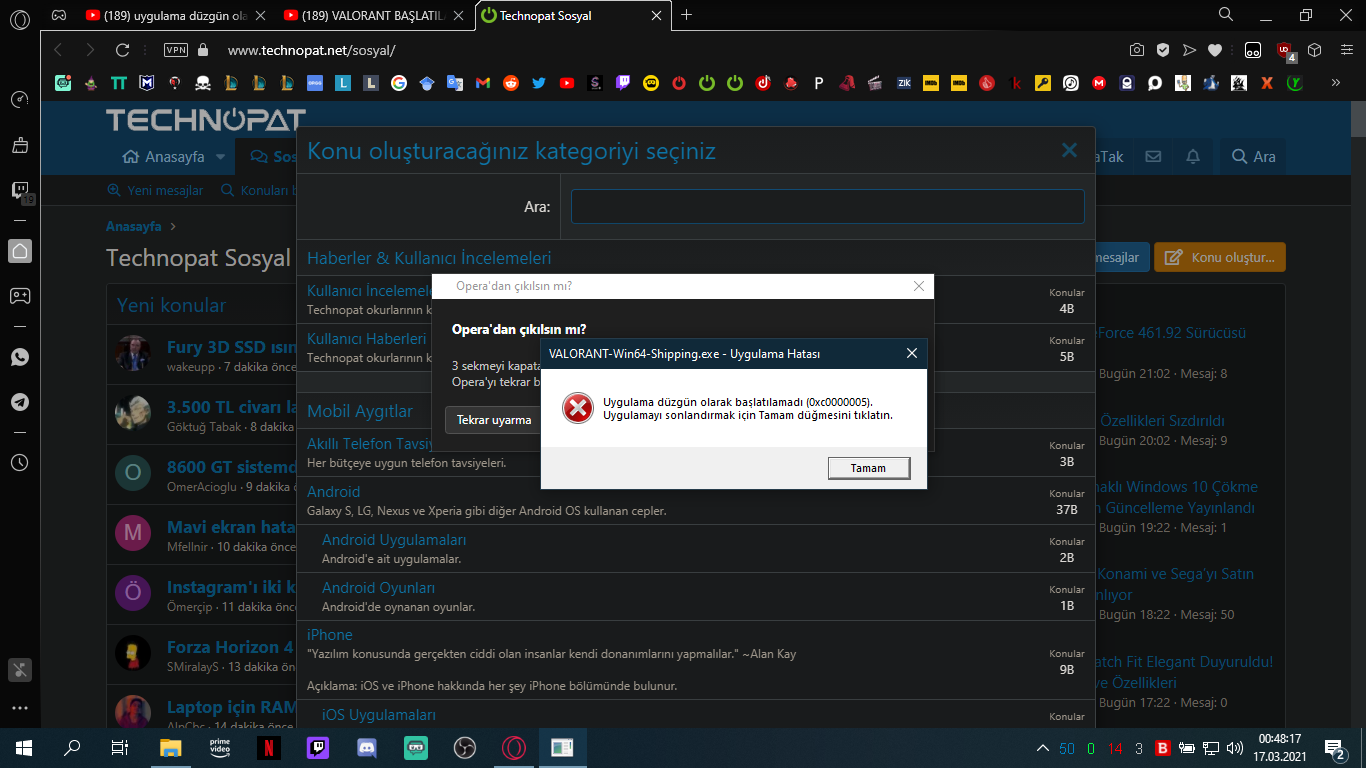Open the Android Uygulamaları subcategory
Image resolution: width=1366 pixels, height=768 pixels.
[394, 540]
